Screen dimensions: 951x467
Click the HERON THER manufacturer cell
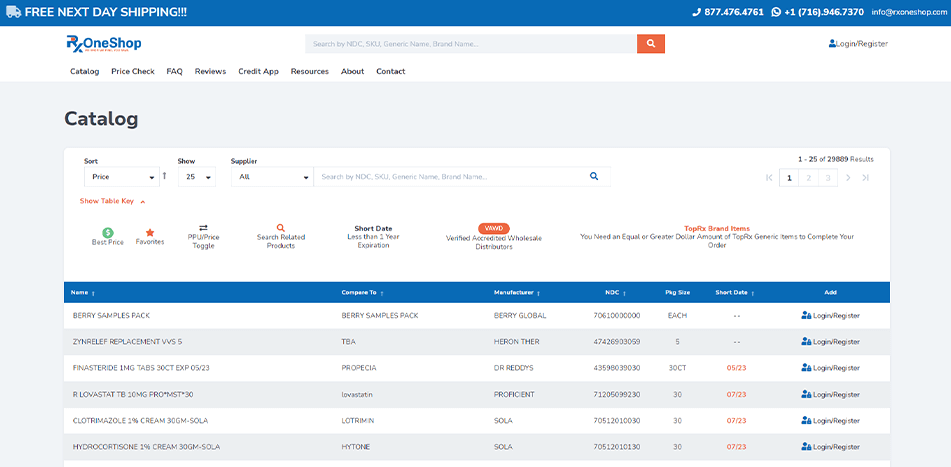click(x=517, y=341)
